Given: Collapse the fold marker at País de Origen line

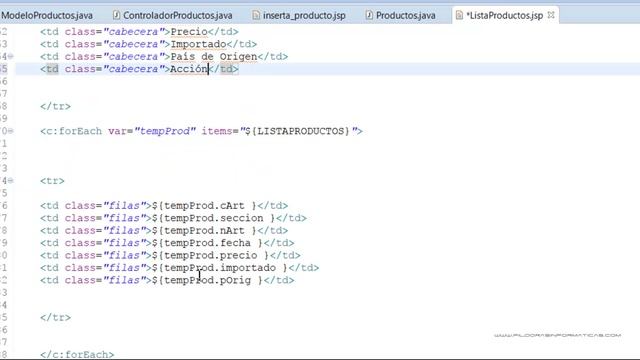Looking at the screenshot, I should pyautogui.click(x=11, y=56).
